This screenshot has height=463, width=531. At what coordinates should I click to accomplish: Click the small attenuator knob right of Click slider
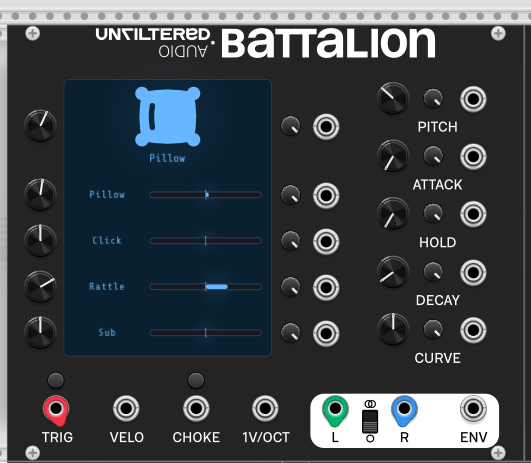291,240
